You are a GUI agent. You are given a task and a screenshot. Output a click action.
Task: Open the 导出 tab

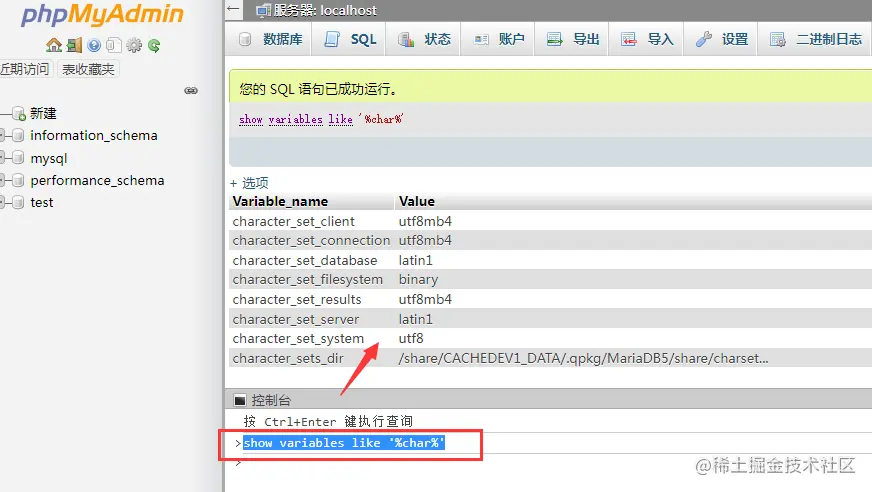point(572,39)
